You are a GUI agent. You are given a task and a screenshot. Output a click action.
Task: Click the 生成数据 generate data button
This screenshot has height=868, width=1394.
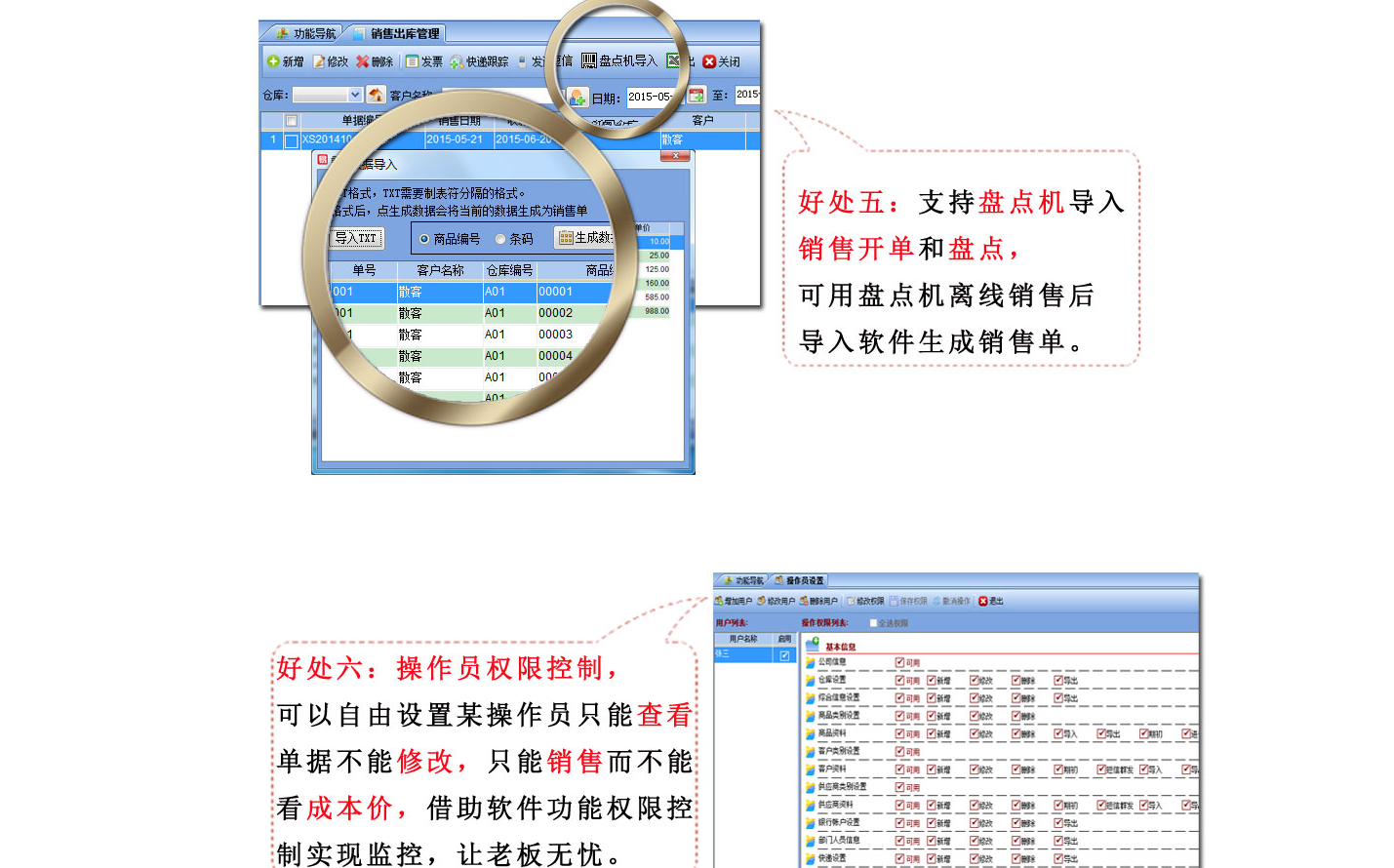tap(586, 237)
